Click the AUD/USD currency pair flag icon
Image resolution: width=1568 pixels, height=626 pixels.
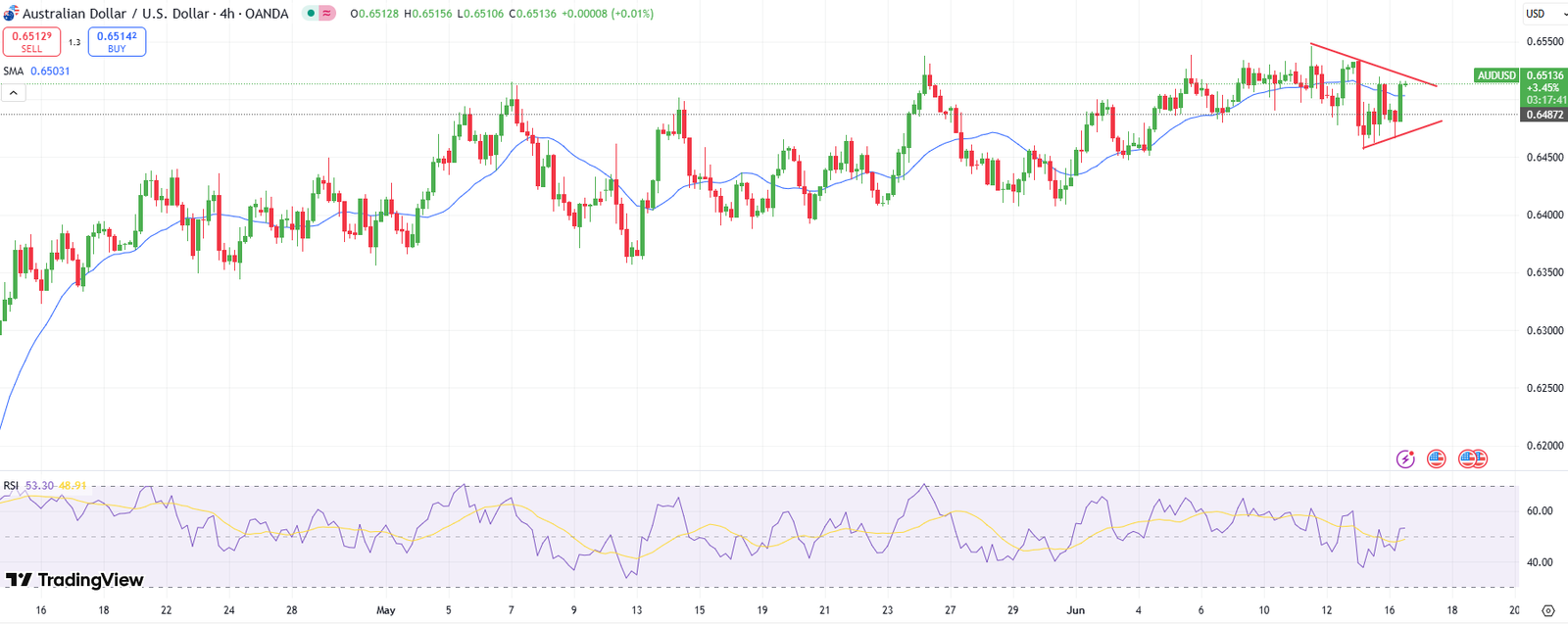tap(11, 14)
